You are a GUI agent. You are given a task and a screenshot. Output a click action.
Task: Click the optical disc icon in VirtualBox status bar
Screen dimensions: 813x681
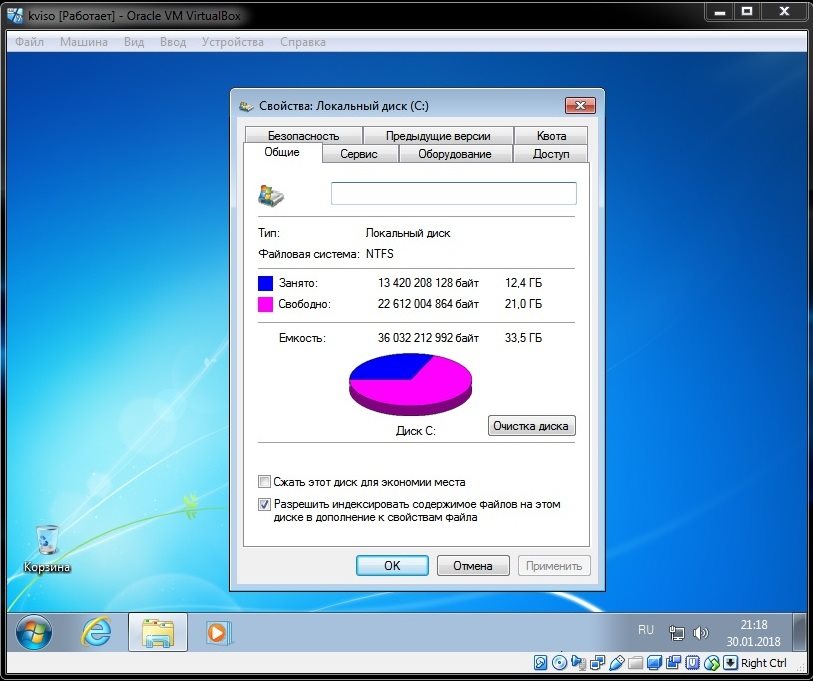click(x=559, y=662)
